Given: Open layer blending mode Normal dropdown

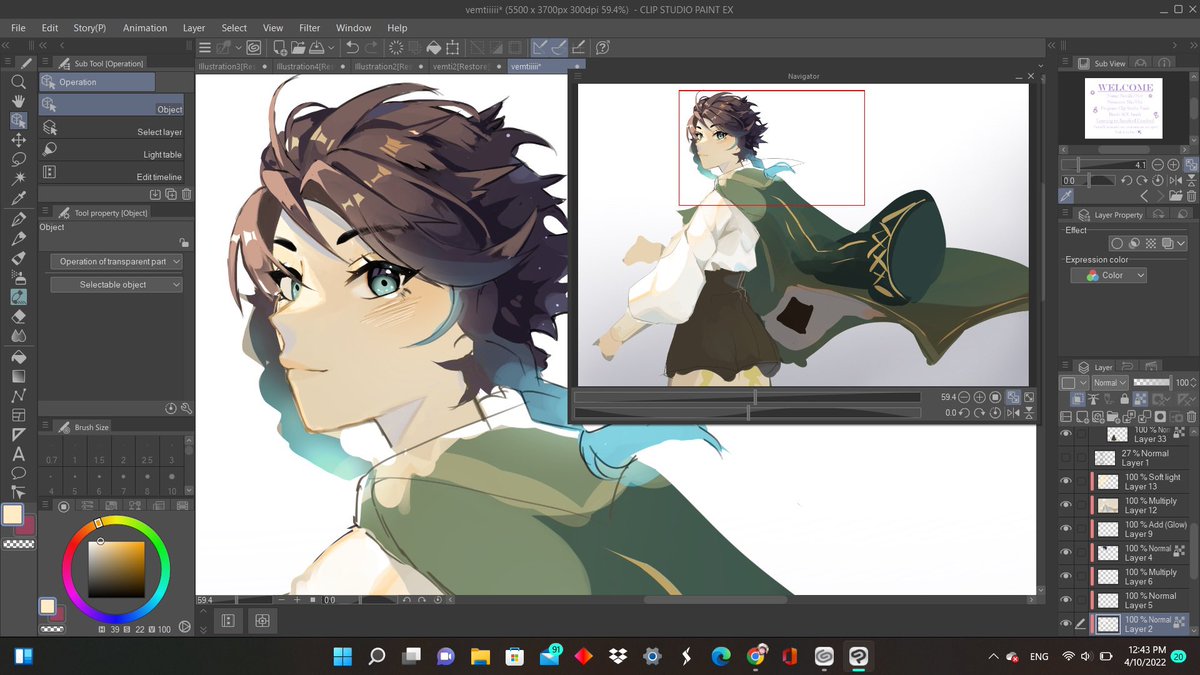Looking at the screenshot, I should pyautogui.click(x=1110, y=382).
